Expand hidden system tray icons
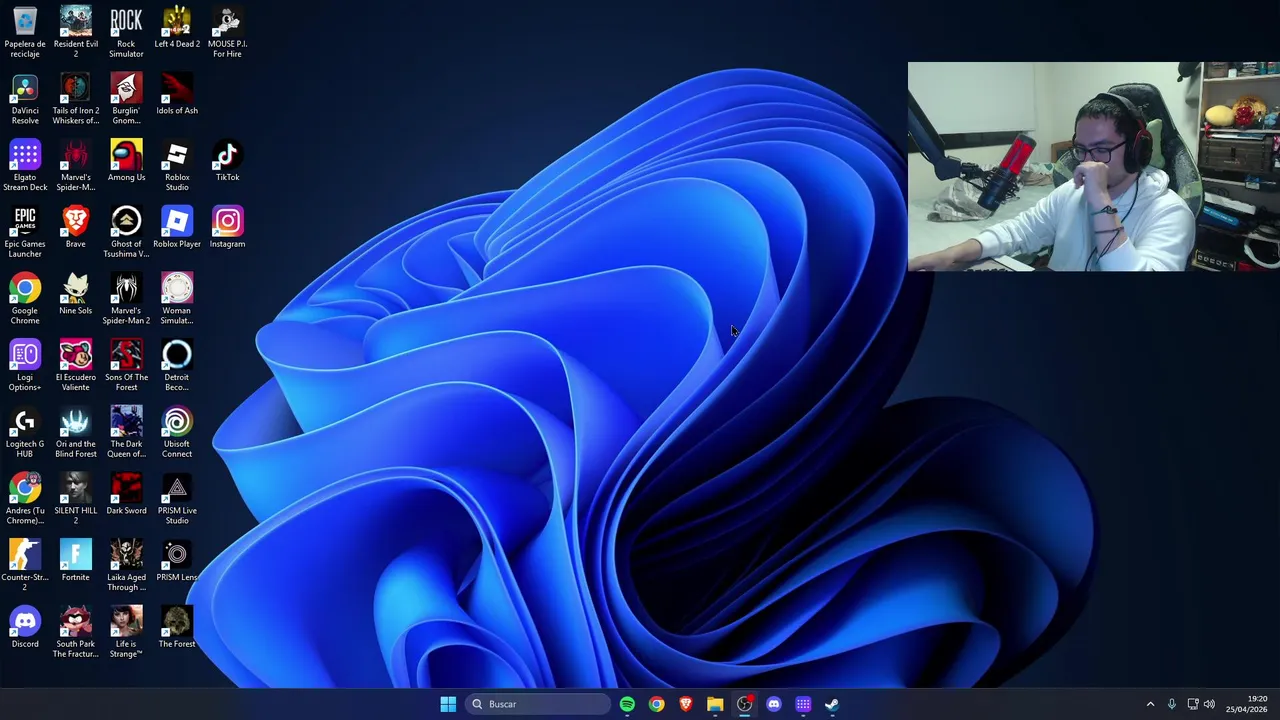 point(1150,704)
